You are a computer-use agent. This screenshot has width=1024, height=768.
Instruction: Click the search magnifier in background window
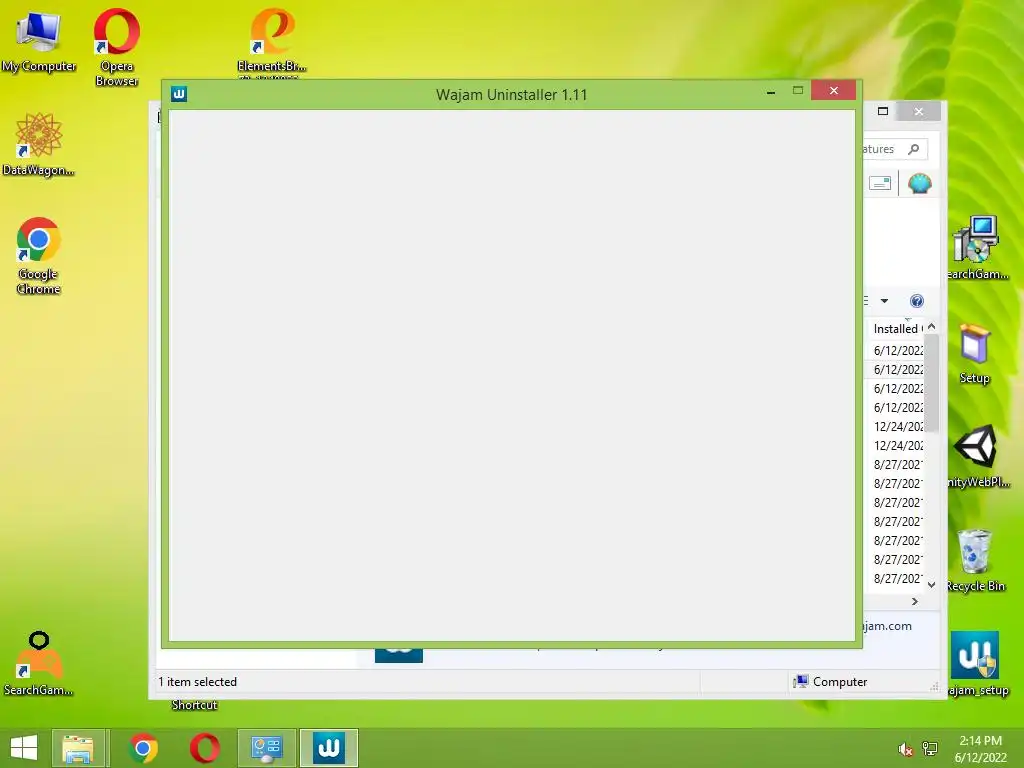tap(914, 149)
